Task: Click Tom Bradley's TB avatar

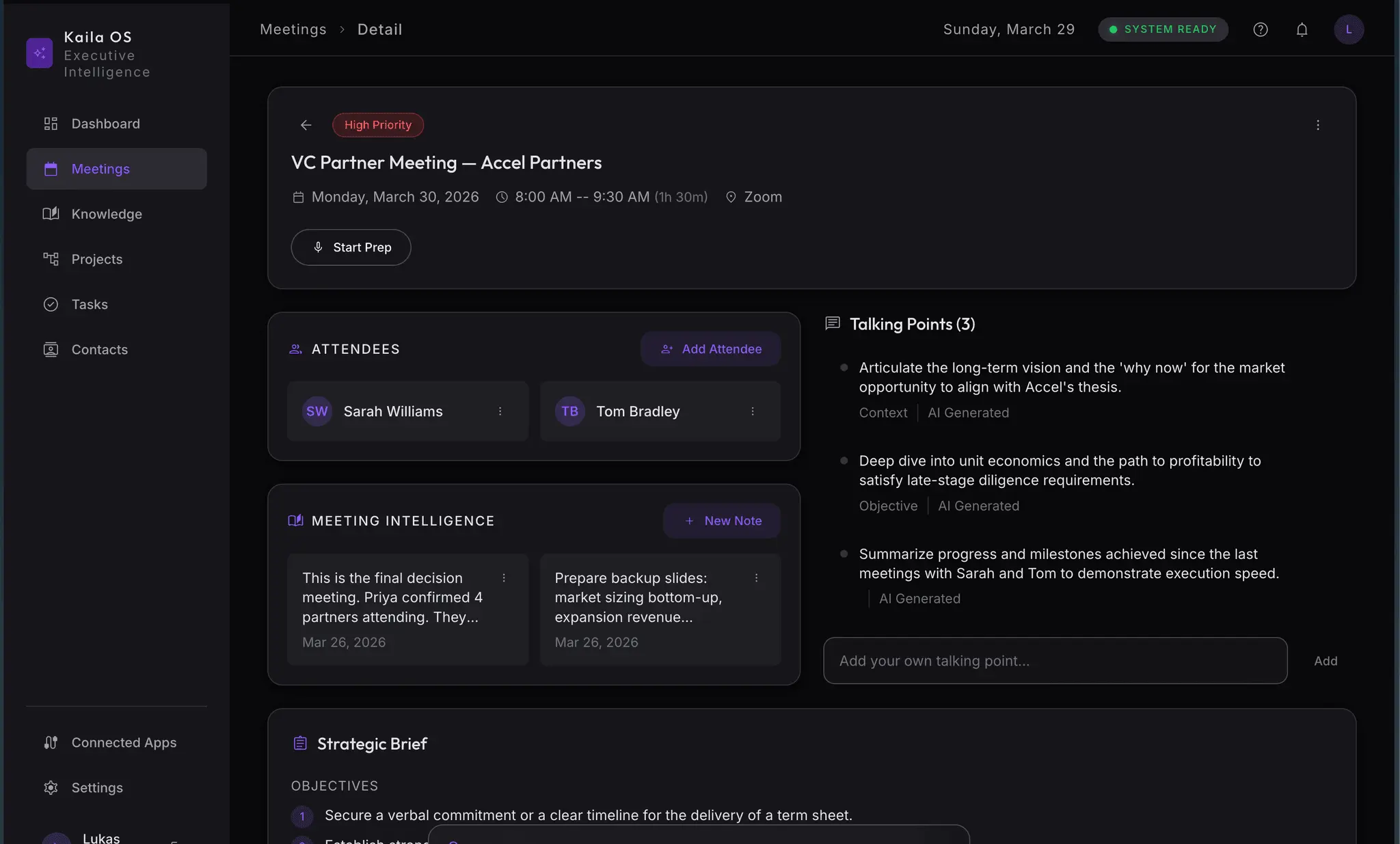Action: coord(569,411)
